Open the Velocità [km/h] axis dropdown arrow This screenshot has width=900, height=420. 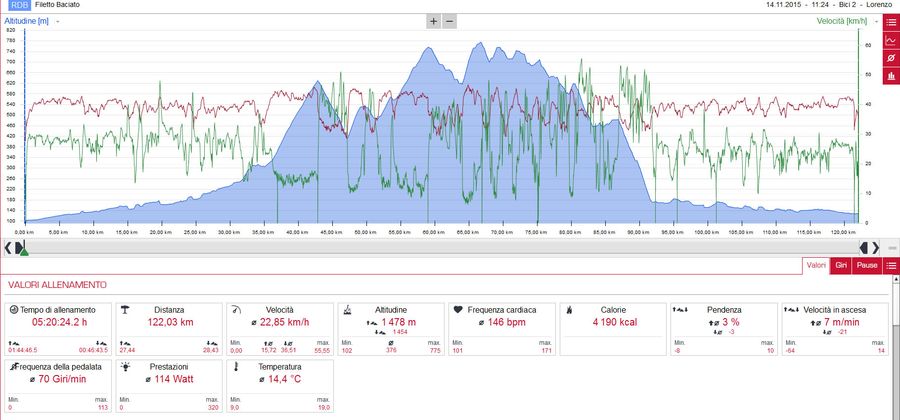(x=876, y=22)
